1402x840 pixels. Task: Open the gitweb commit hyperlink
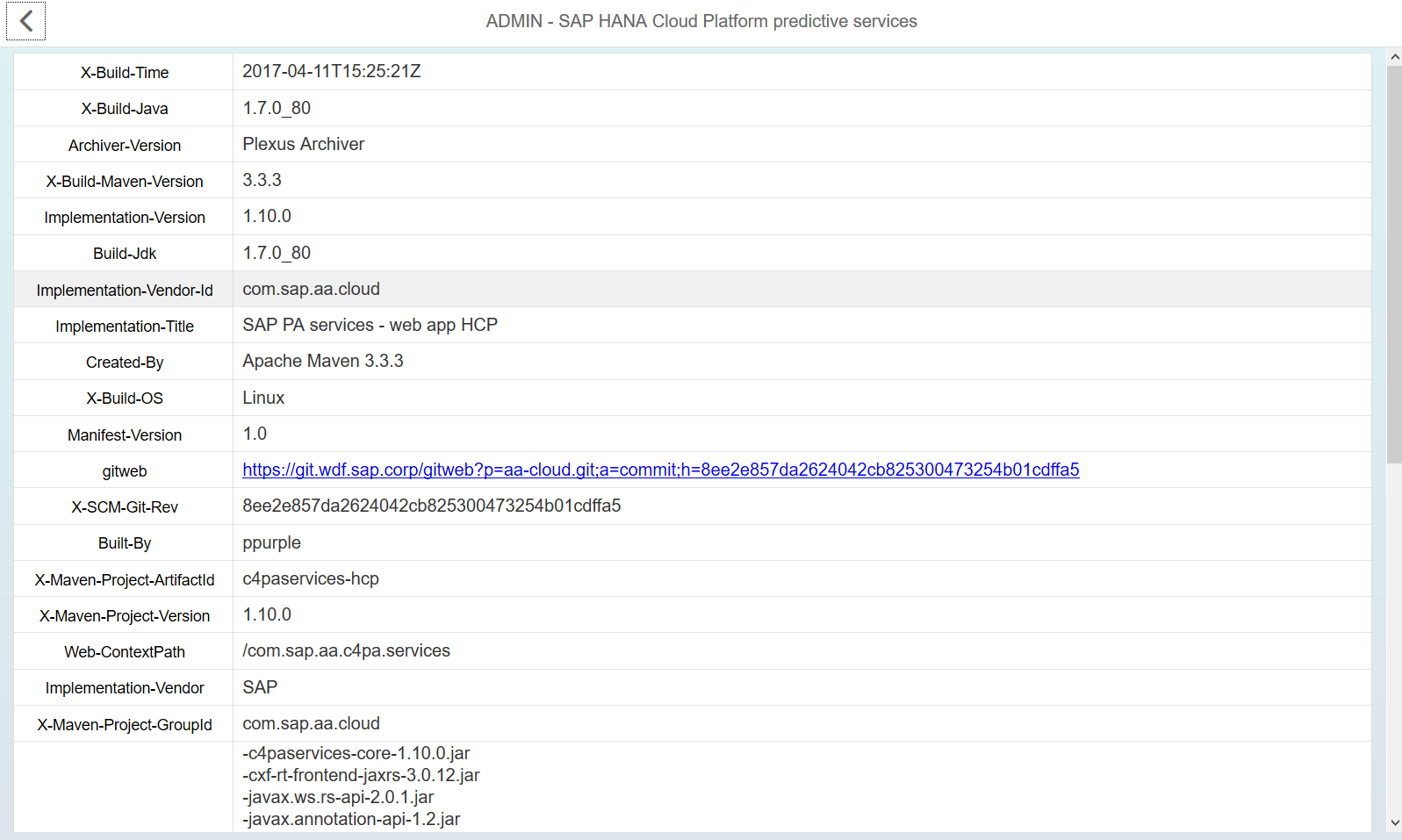point(661,470)
